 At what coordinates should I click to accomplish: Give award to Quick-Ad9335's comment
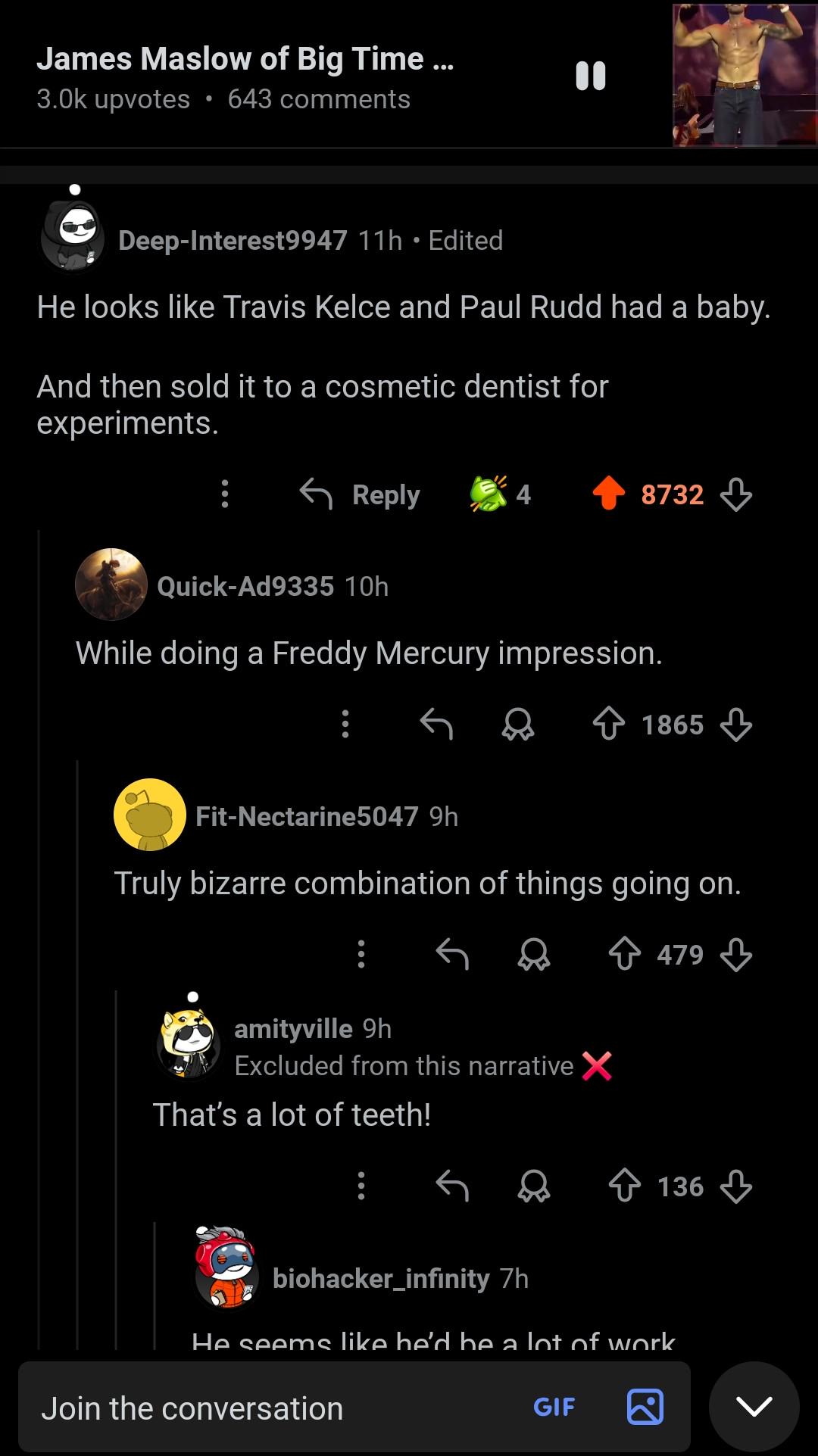click(518, 725)
